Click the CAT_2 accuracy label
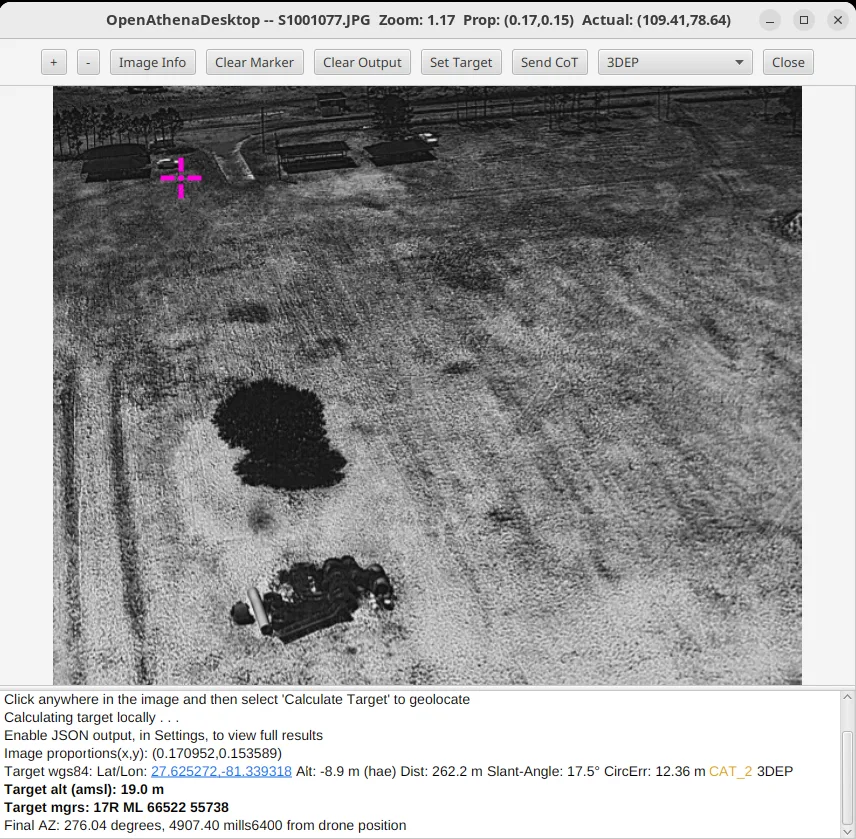 tap(730, 771)
